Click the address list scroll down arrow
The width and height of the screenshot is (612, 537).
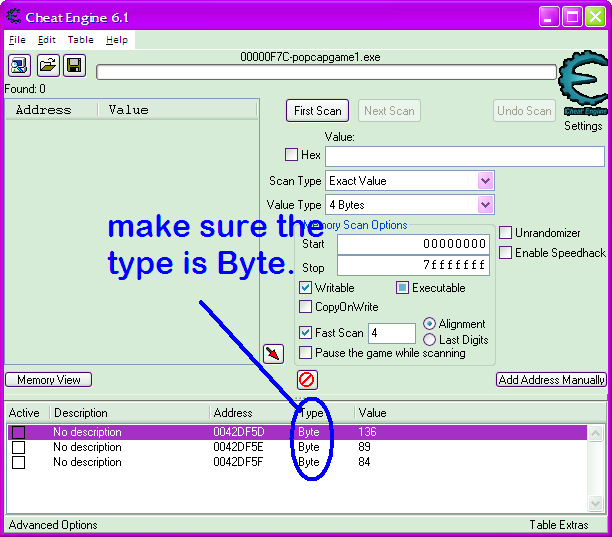[595, 503]
